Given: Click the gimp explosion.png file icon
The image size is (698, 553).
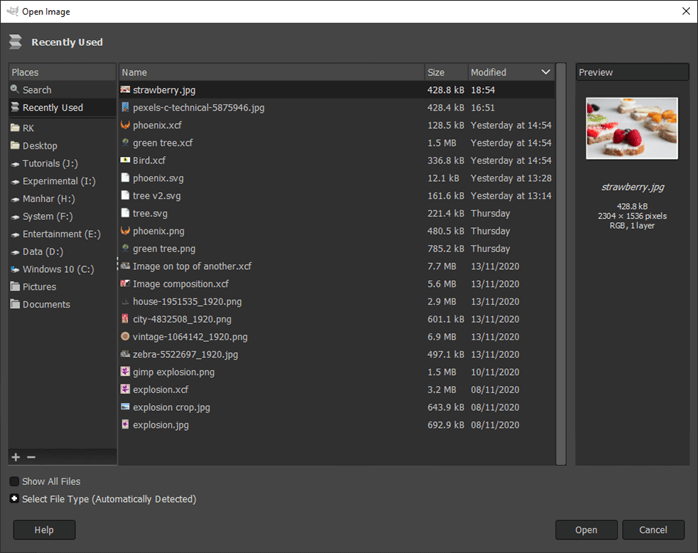Looking at the screenshot, I should [125, 372].
